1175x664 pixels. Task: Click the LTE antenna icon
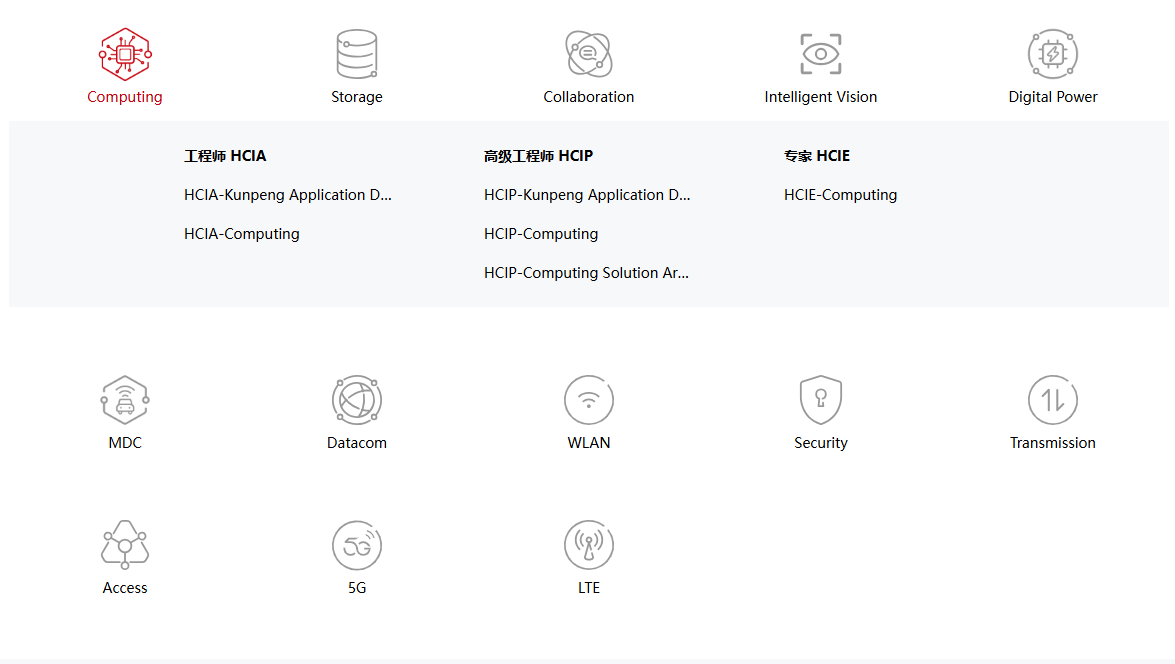click(589, 545)
